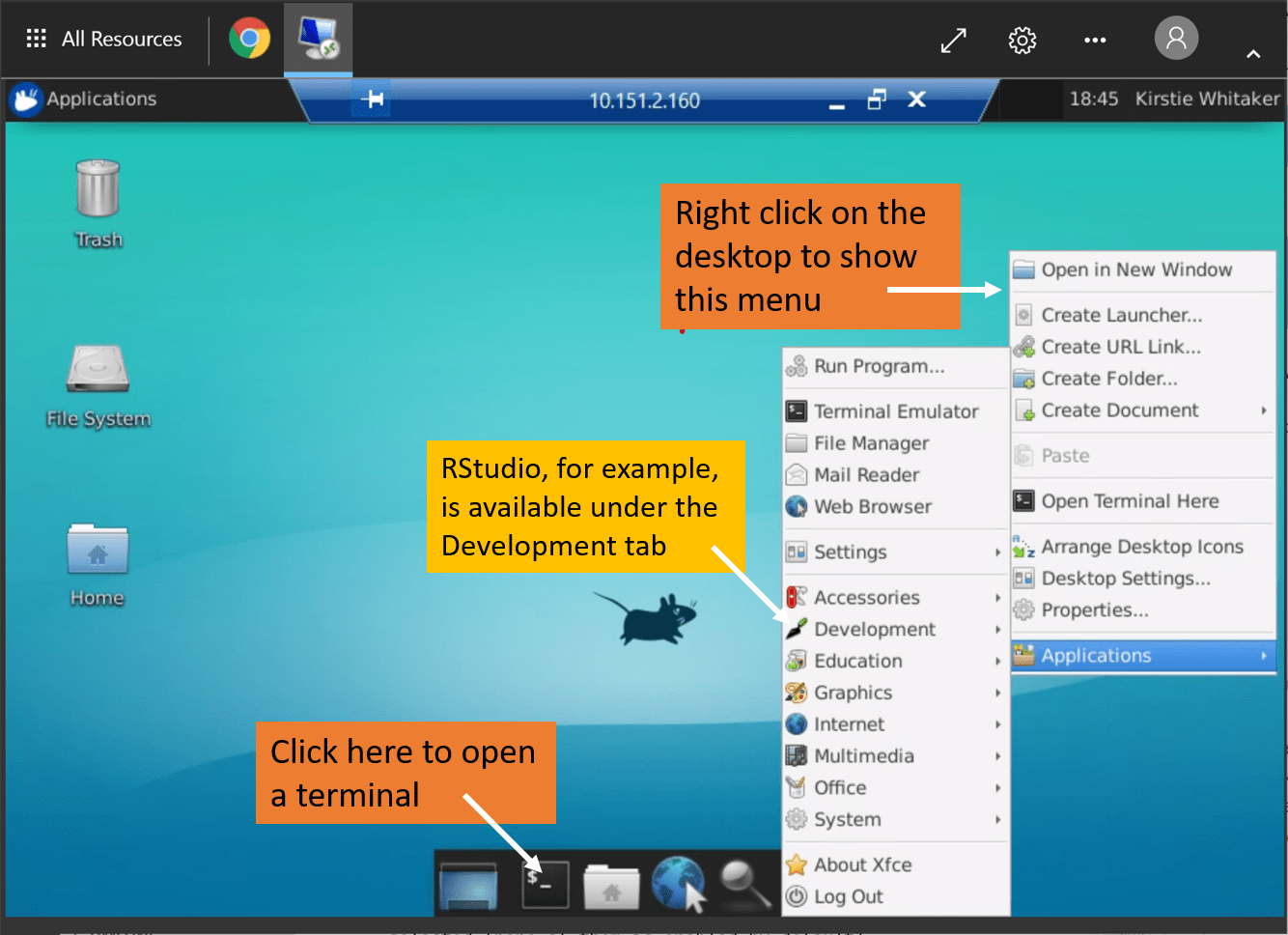Click the 18:45 clock in the panel
Screen dimensions: 1288x935
pyautogui.click(x=1094, y=99)
